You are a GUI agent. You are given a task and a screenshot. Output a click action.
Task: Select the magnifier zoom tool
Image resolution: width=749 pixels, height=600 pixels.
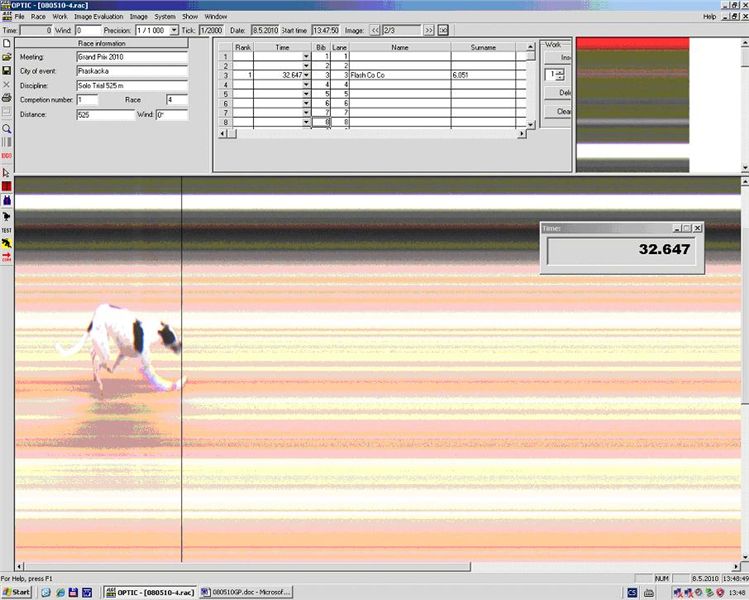point(7,129)
